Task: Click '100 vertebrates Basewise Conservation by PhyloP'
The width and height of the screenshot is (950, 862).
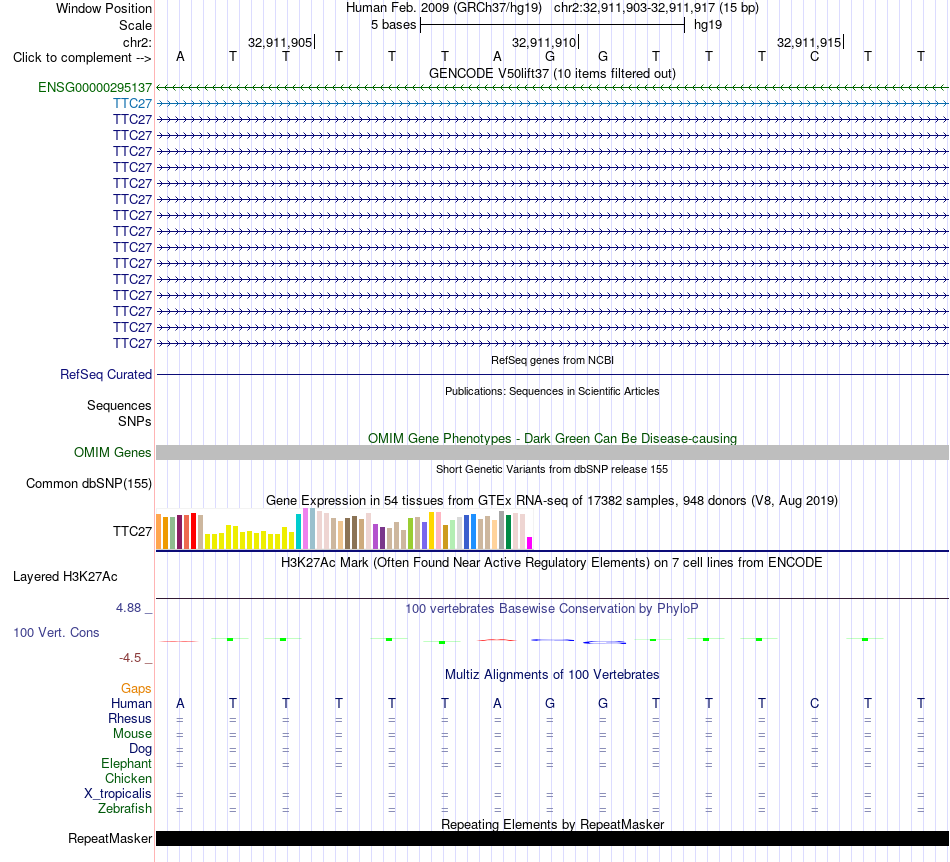Action: (552, 608)
